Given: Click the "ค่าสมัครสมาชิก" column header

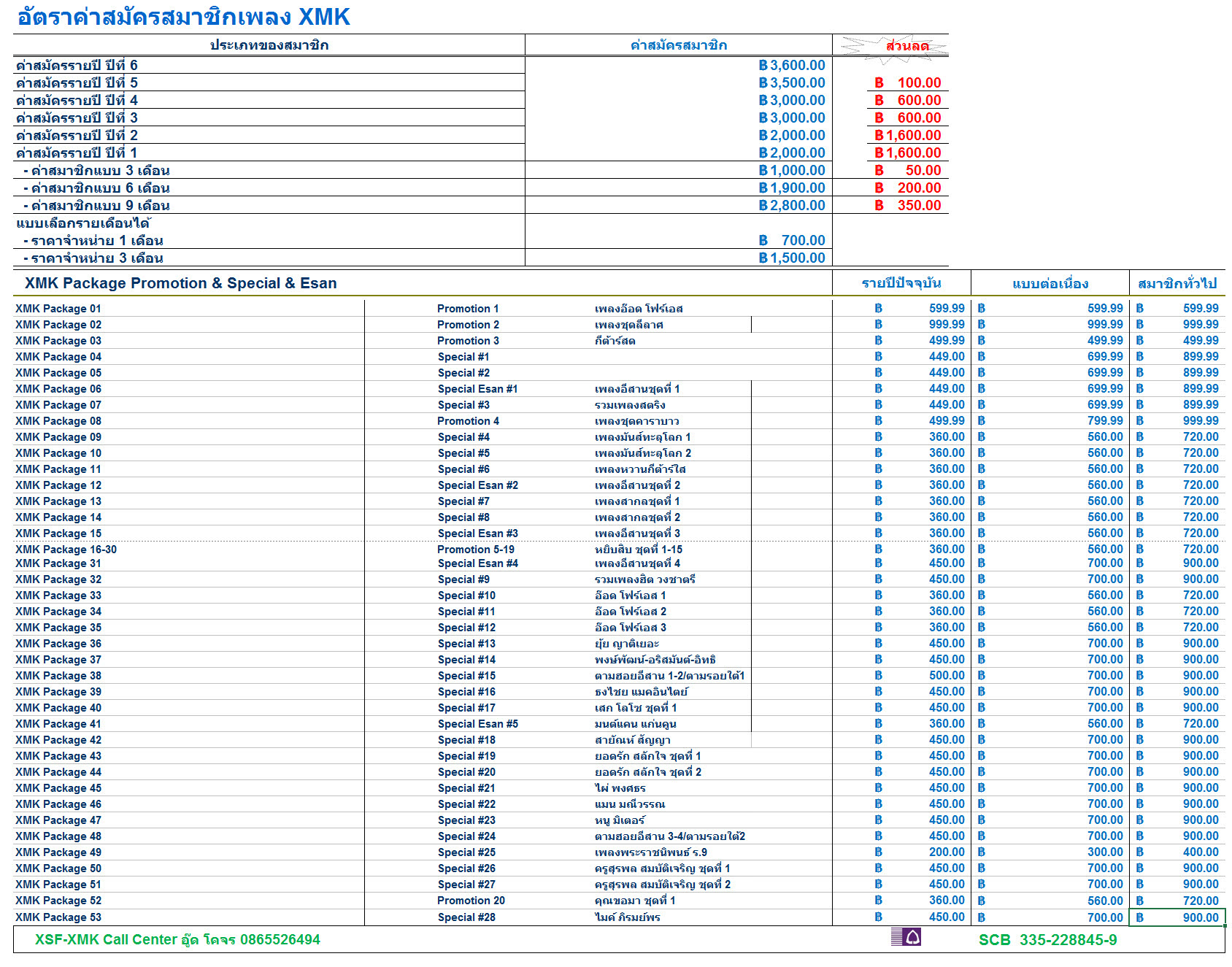Looking at the screenshot, I should coord(678,45).
